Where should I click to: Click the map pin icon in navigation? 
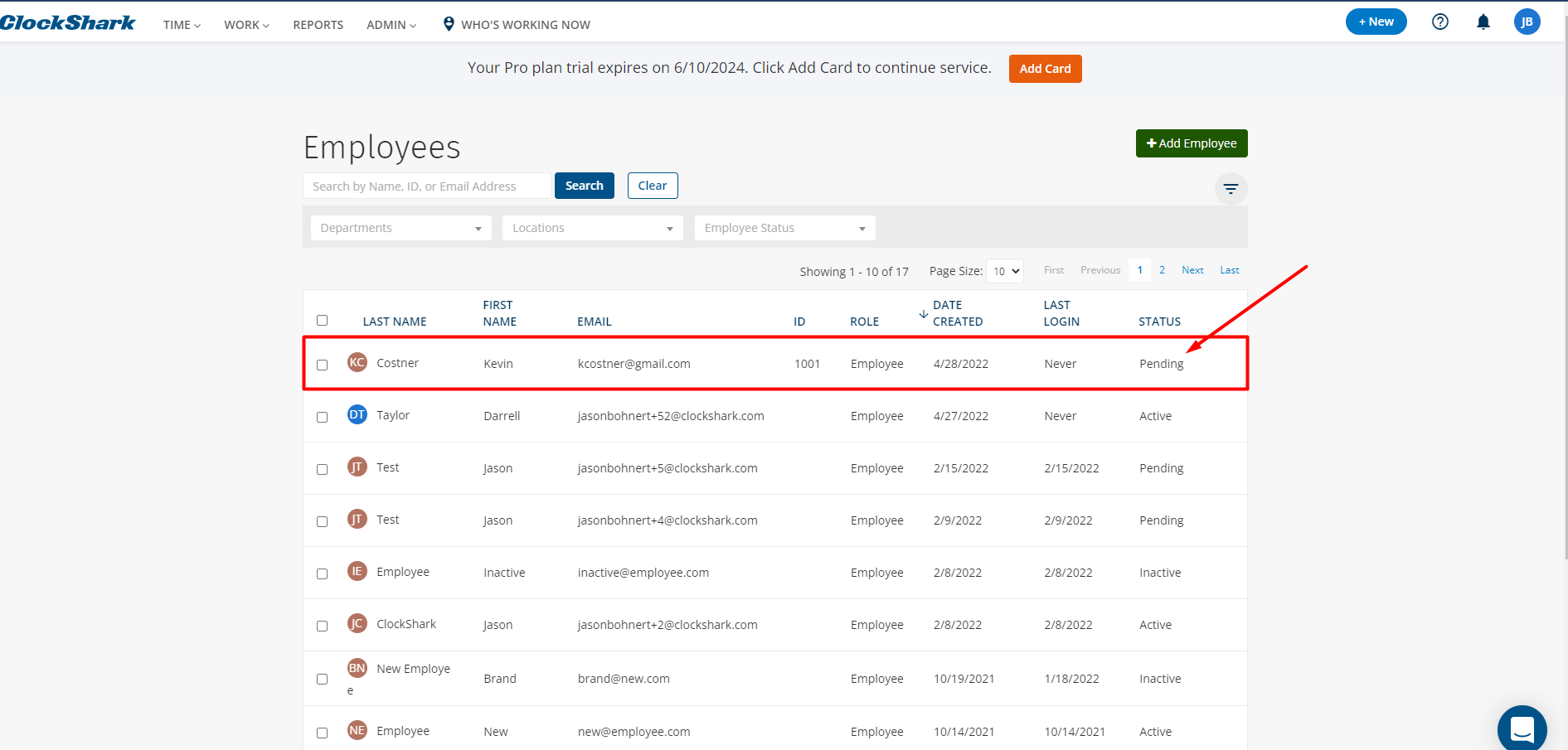449,24
